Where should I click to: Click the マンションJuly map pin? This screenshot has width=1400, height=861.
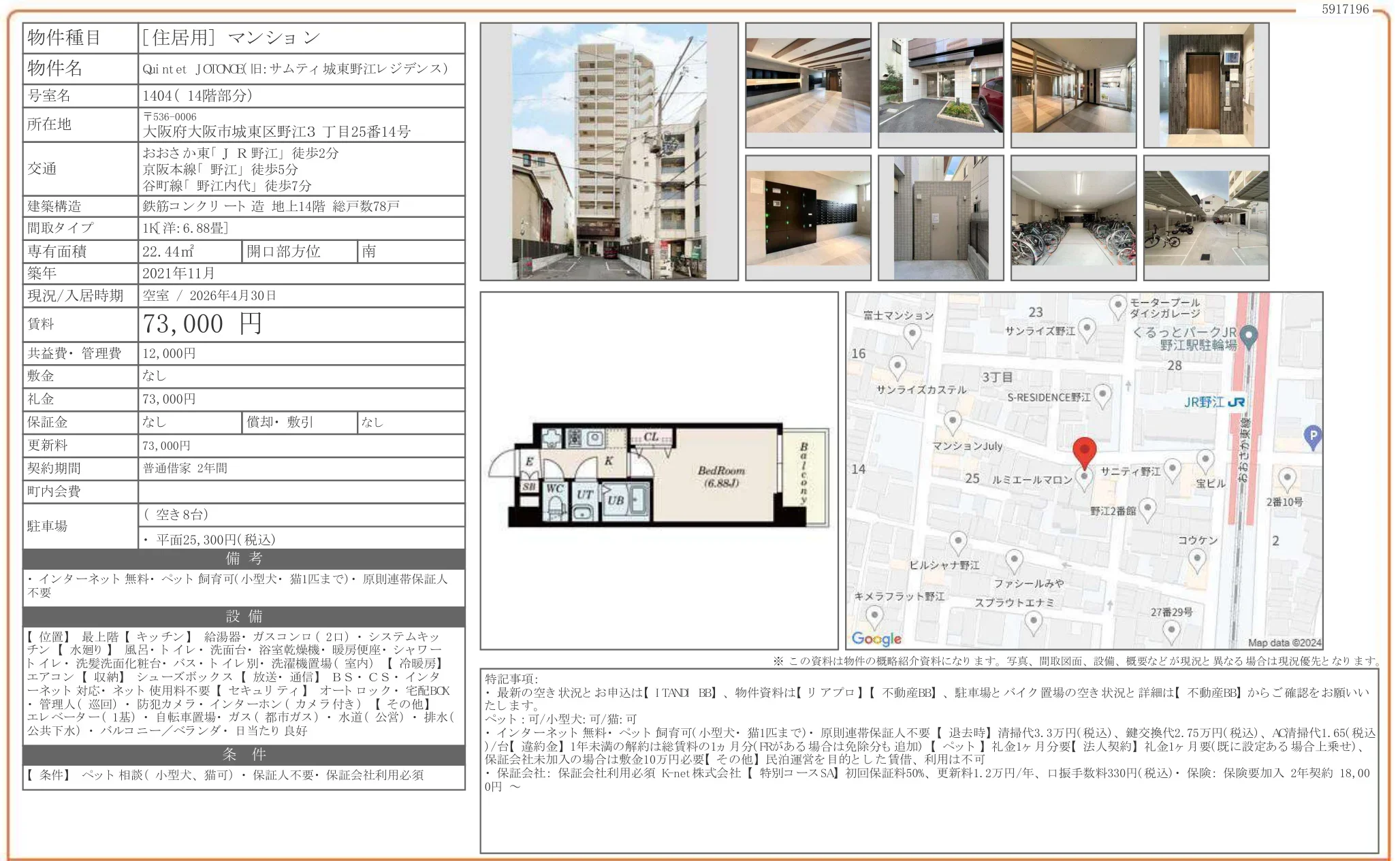tap(953, 422)
